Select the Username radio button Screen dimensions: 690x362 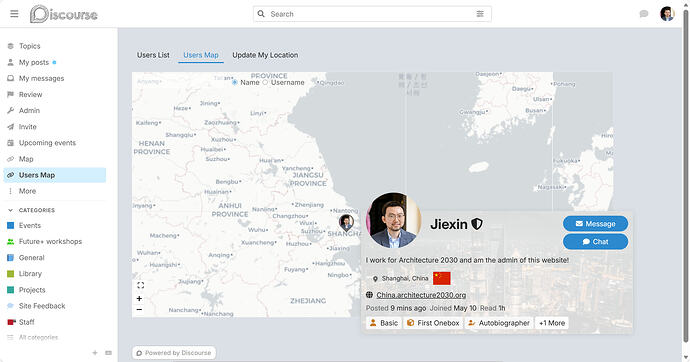[265, 82]
